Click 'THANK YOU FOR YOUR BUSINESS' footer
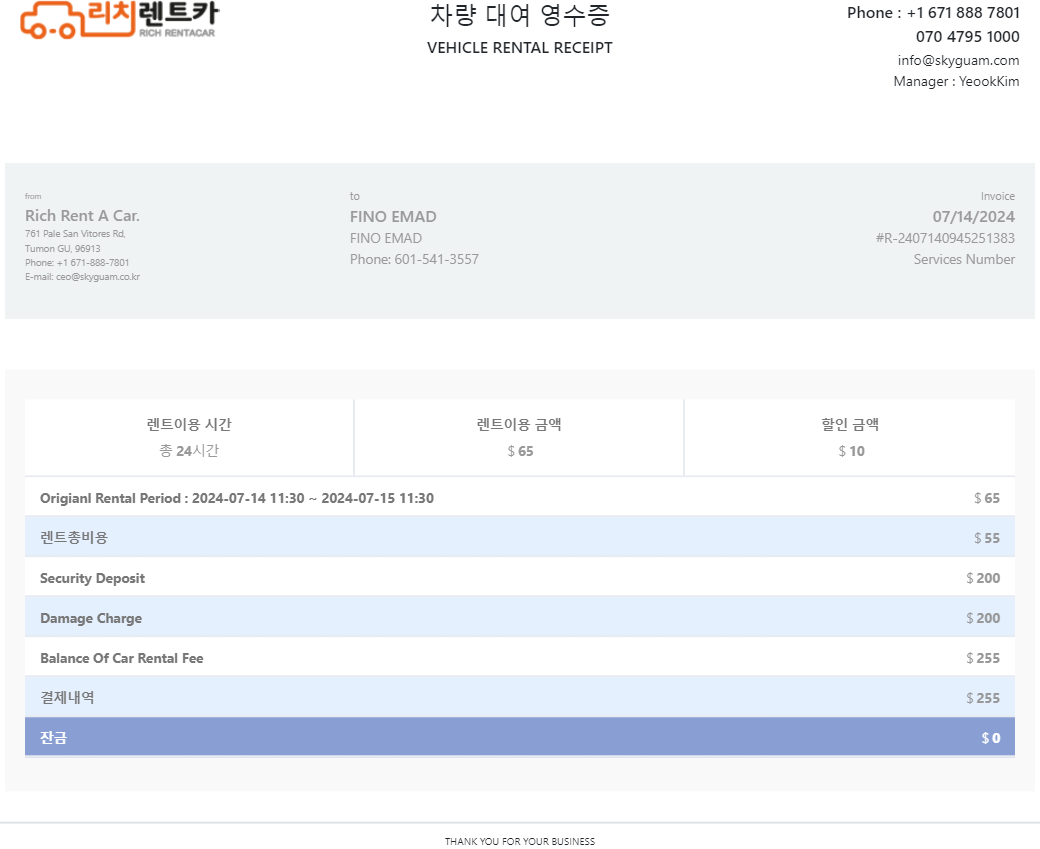1040x849 pixels. pos(519,841)
